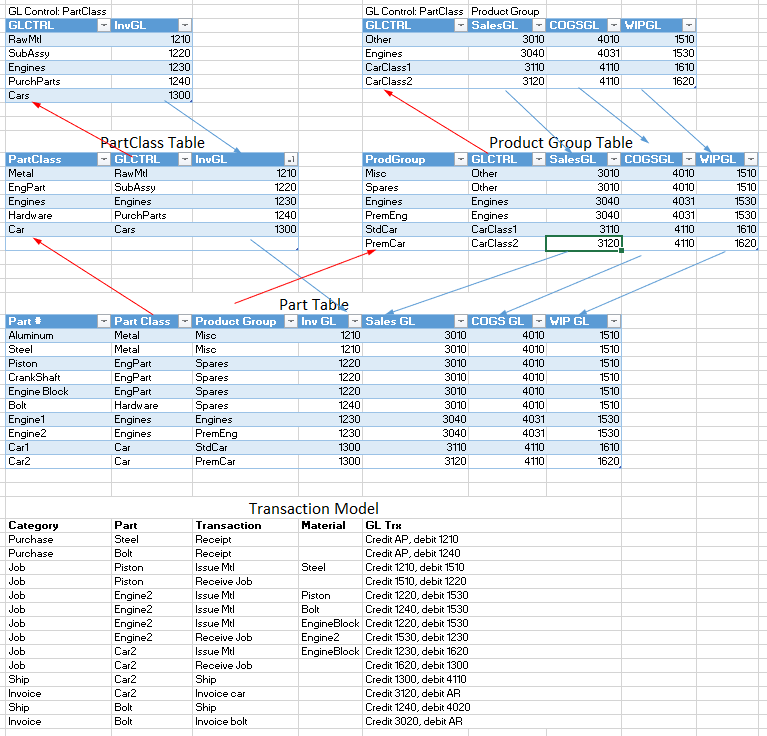Open the COGS GL filter in the Part Table

pyautogui.click(x=539, y=321)
